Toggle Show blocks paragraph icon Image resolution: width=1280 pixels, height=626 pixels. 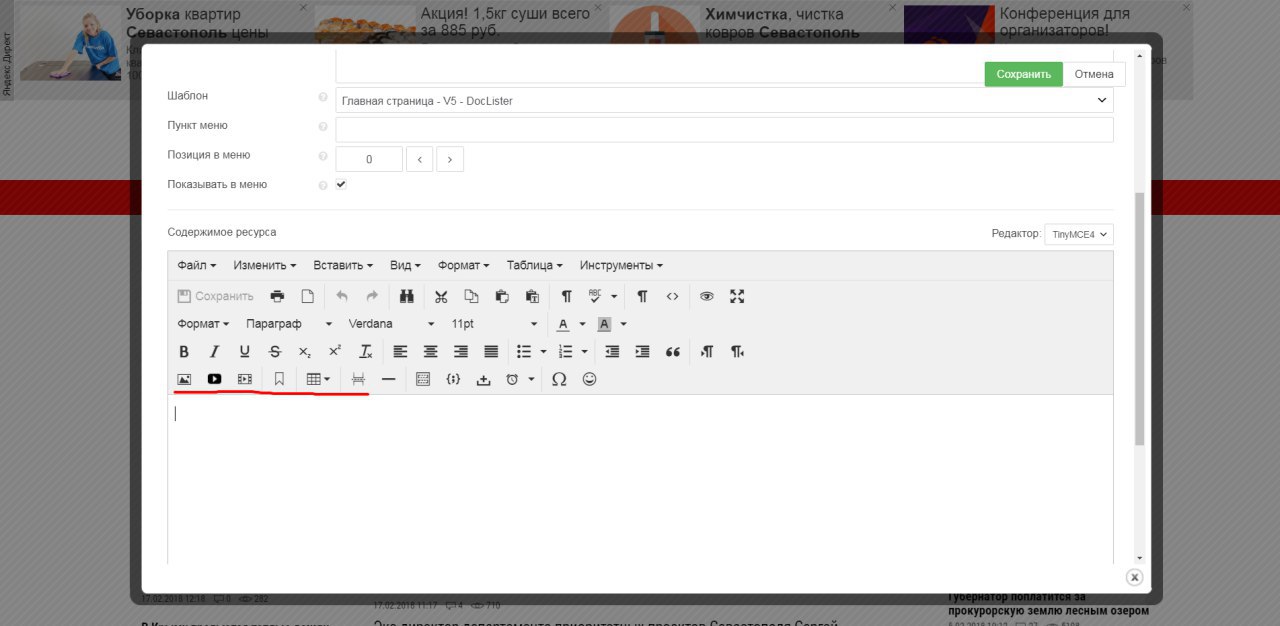tap(642, 296)
